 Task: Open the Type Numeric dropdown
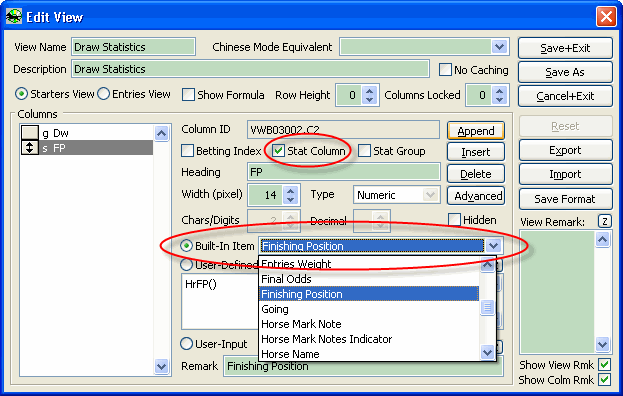[x=430, y=195]
